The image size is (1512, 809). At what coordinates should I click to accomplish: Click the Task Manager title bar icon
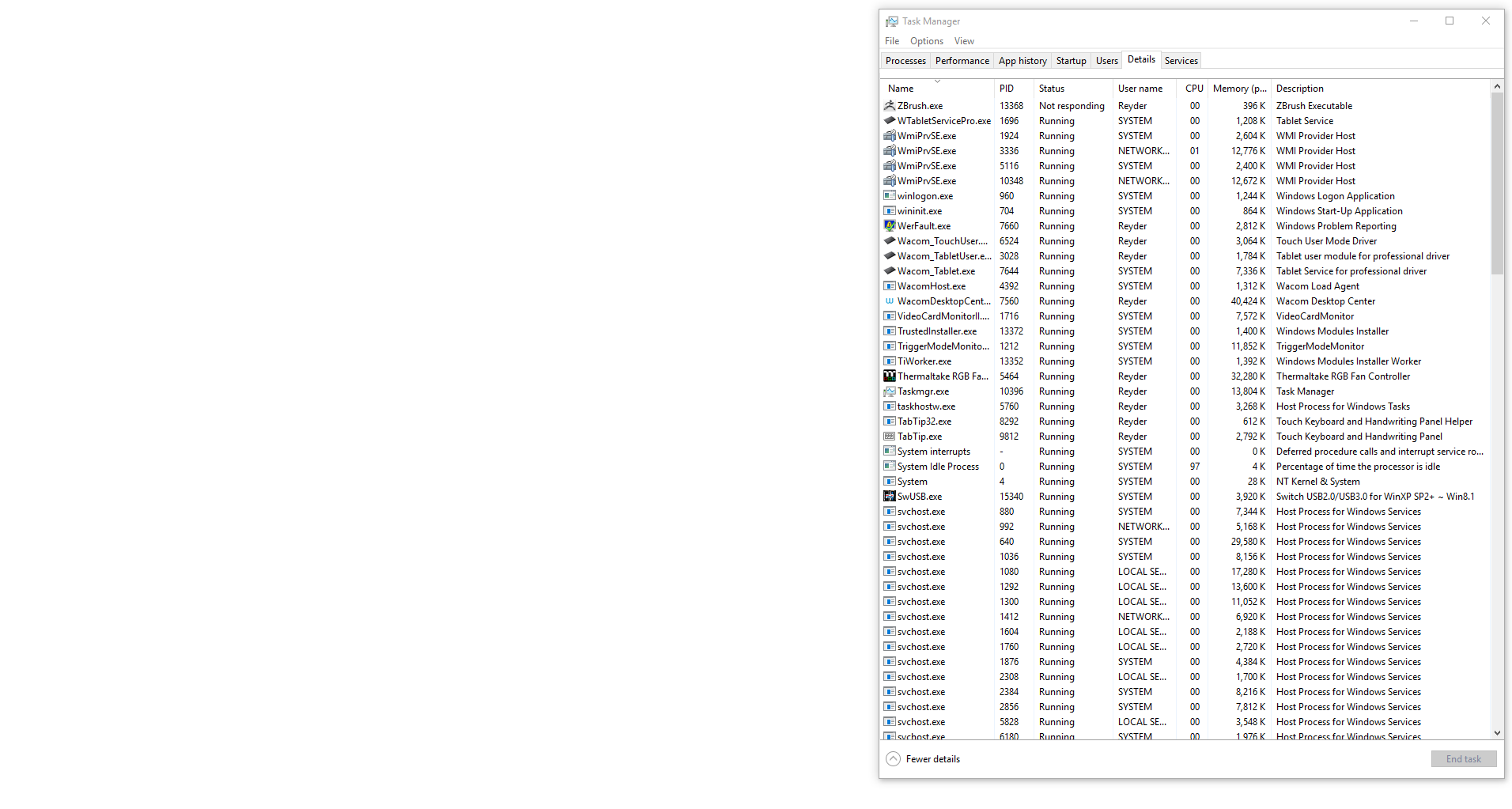tap(892, 21)
